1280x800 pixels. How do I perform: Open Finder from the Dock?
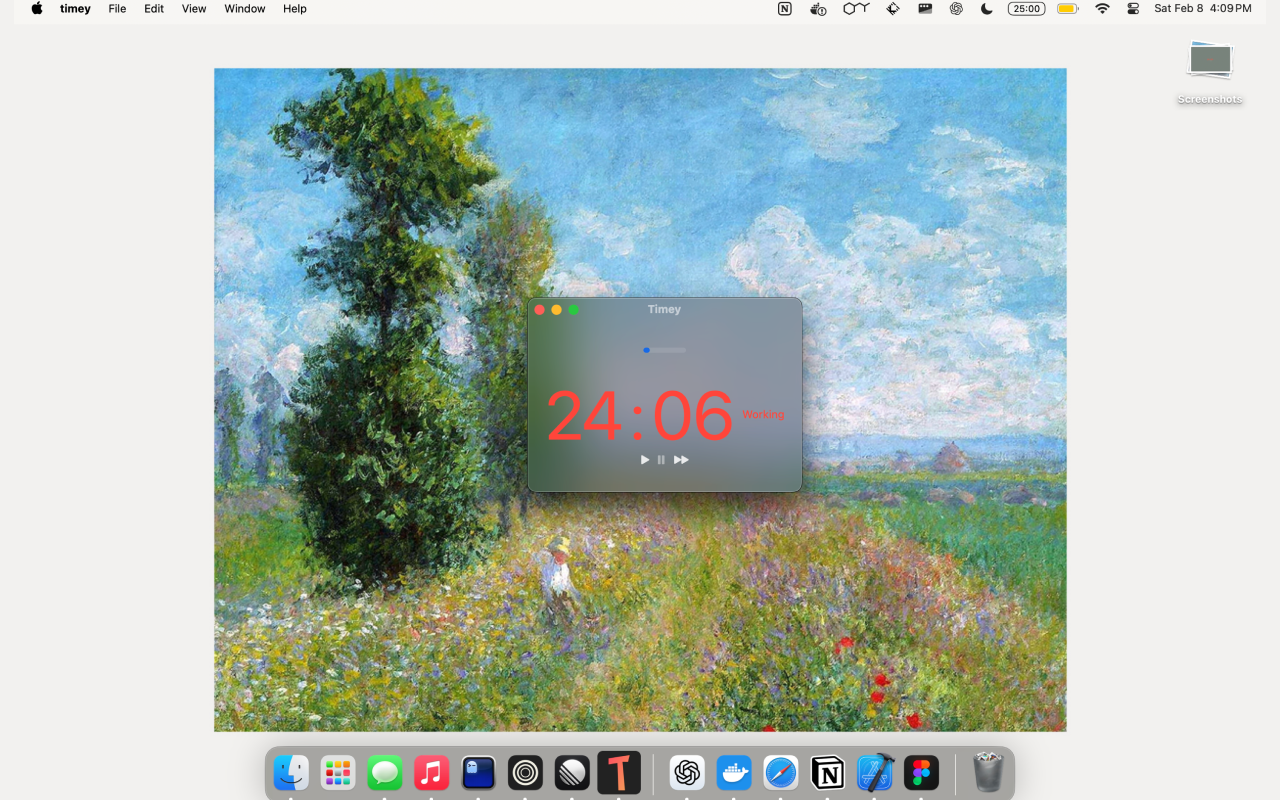[x=291, y=773]
